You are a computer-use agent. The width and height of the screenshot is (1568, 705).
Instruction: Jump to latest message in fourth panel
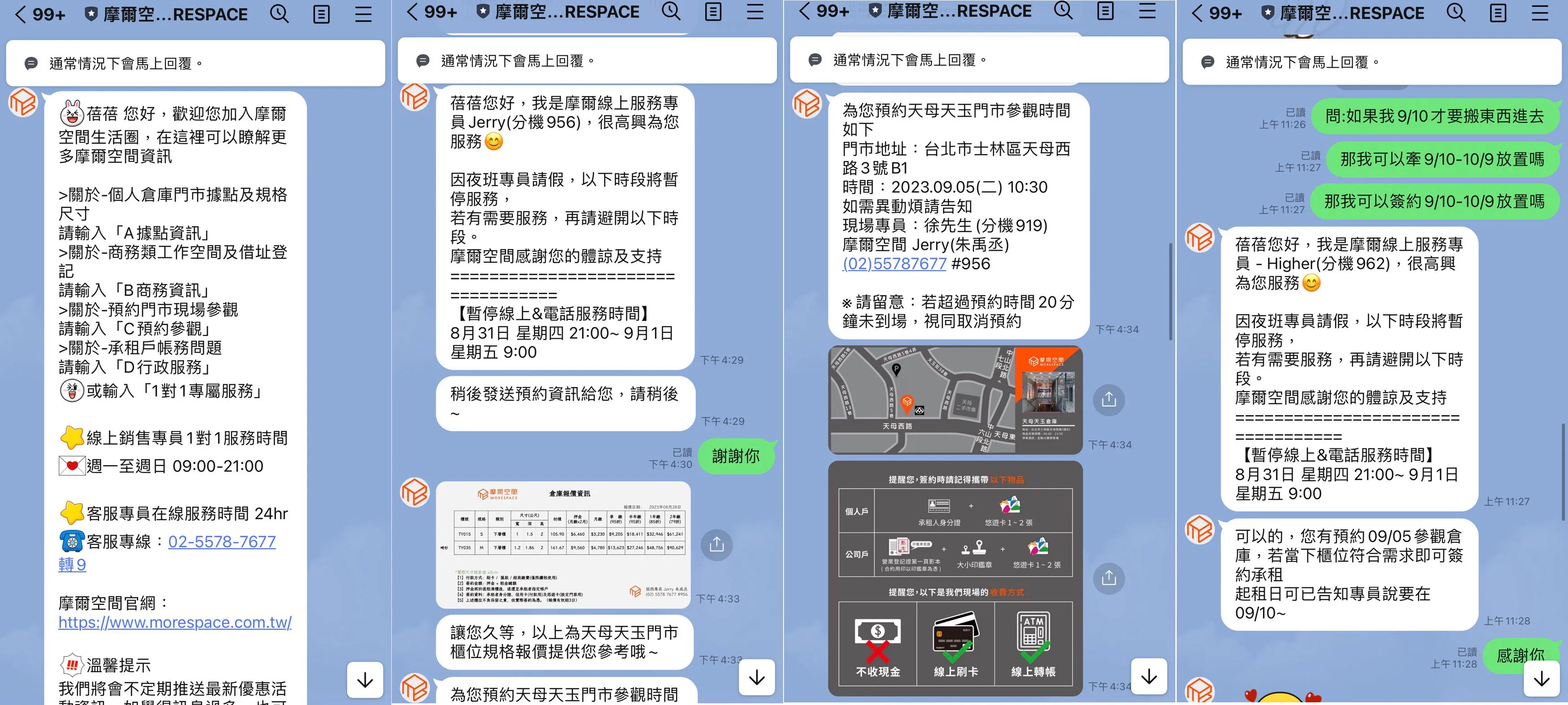[1542, 678]
